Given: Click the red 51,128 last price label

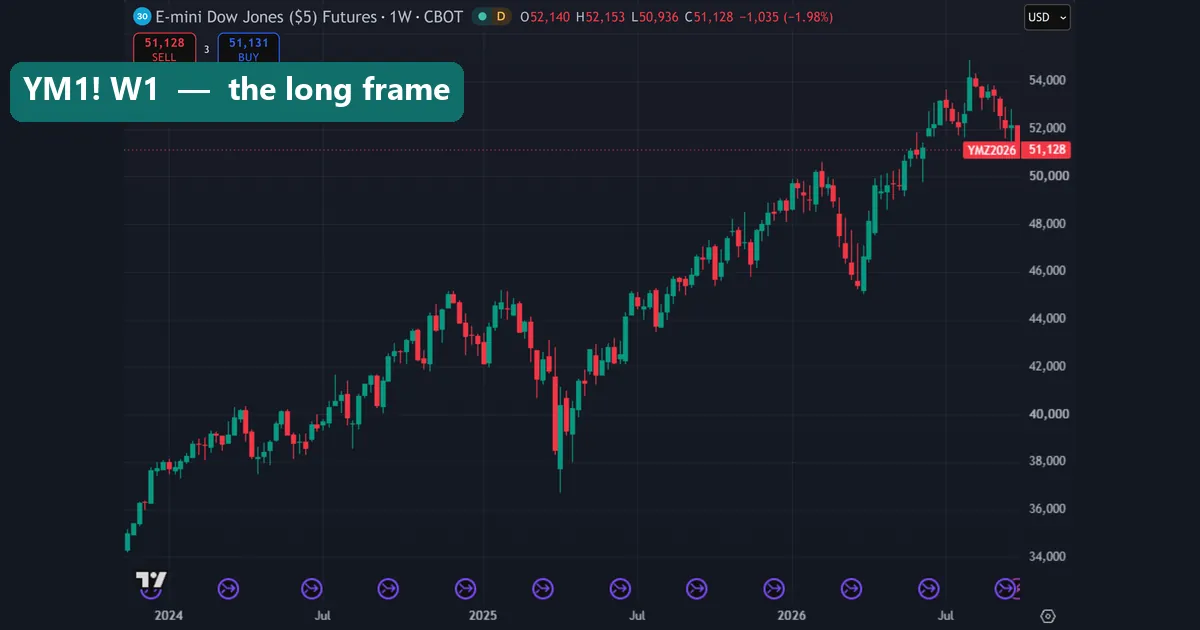Looking at the screenshot, I should [1045, 150].
